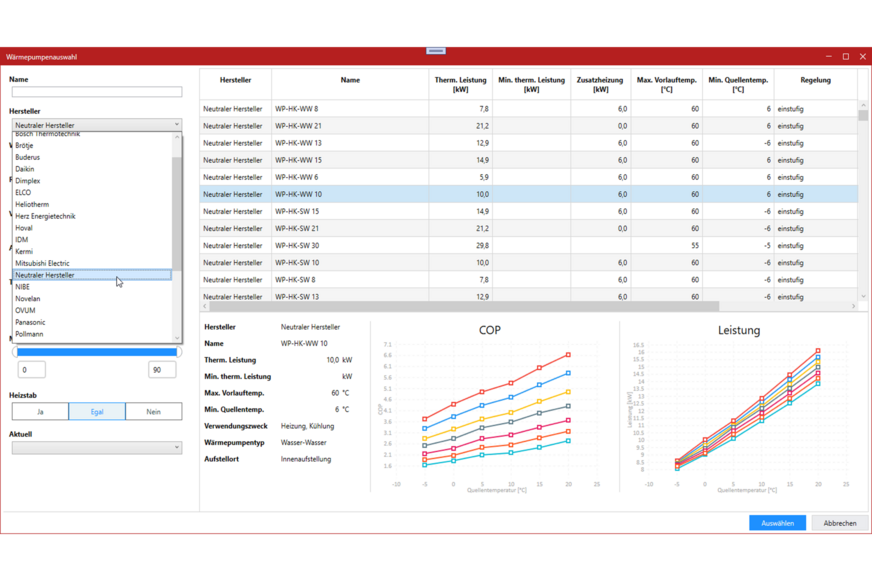Set Heizstab option to Nein
This screenshot has width=872, height=581.
(153, 412)
